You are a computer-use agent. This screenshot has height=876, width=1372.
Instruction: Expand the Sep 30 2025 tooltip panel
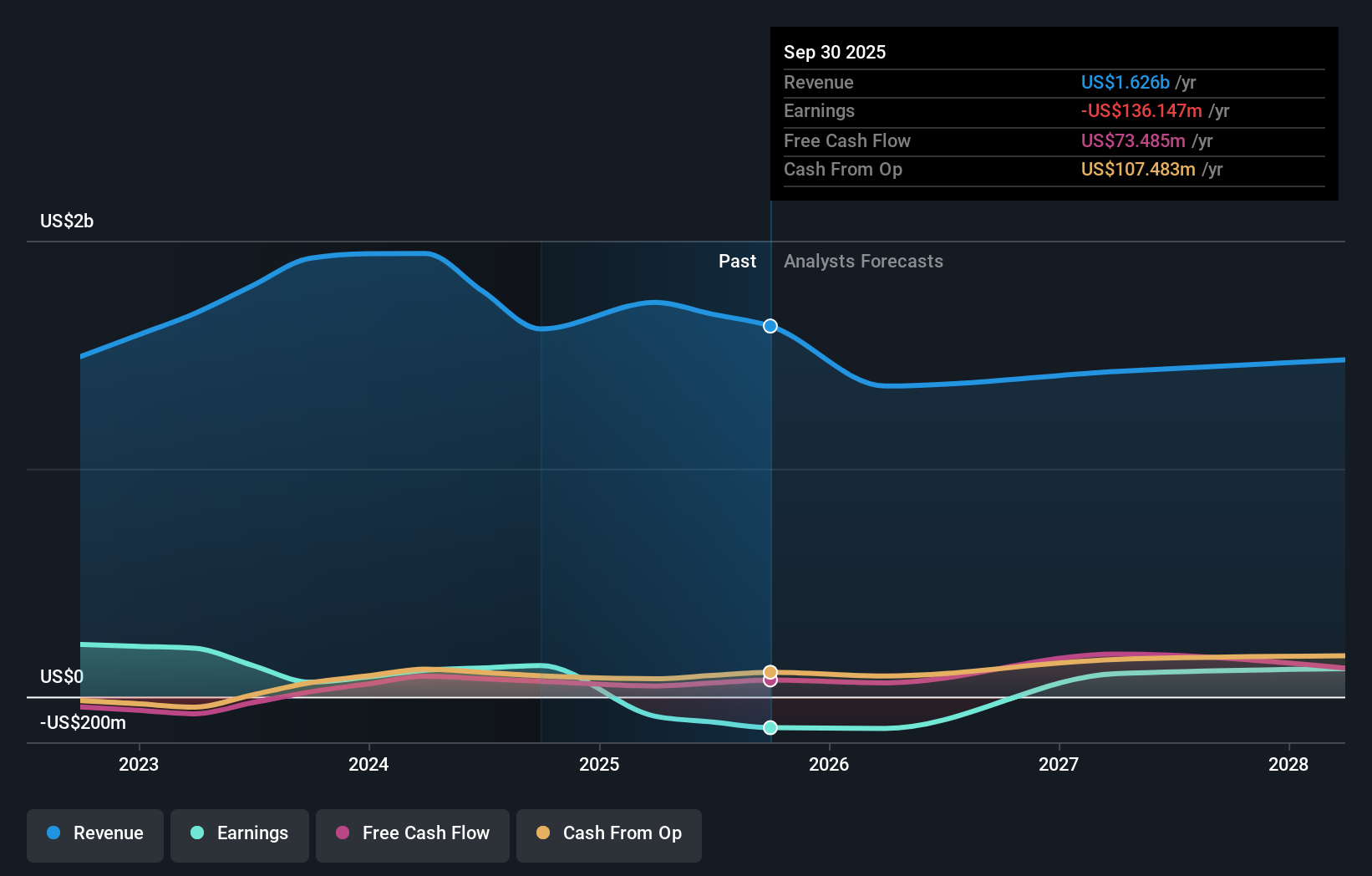(835, 52)
